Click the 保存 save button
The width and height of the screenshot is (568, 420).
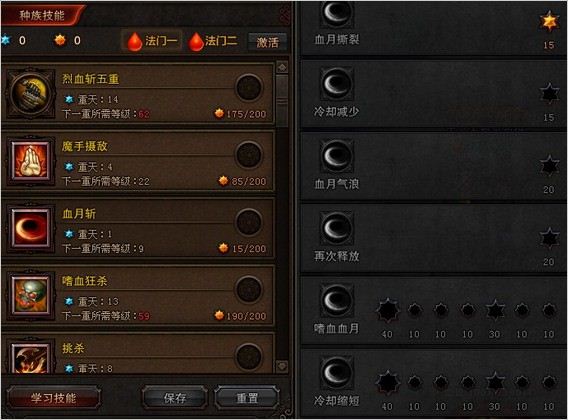175,398
